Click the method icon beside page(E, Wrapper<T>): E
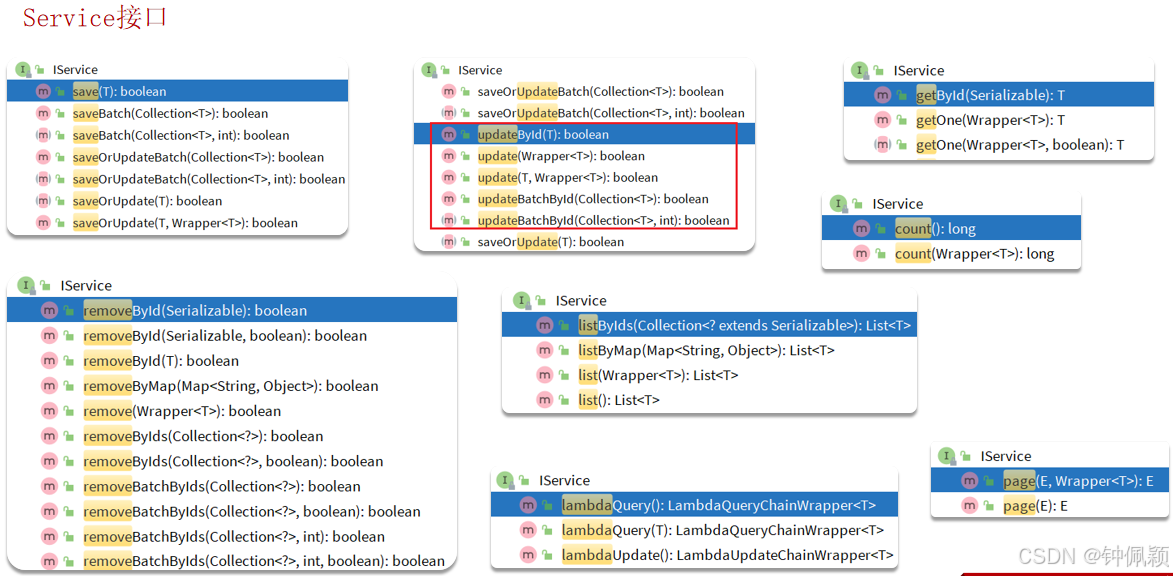The width and height of the screenshot is (1173, 576). 970,481
